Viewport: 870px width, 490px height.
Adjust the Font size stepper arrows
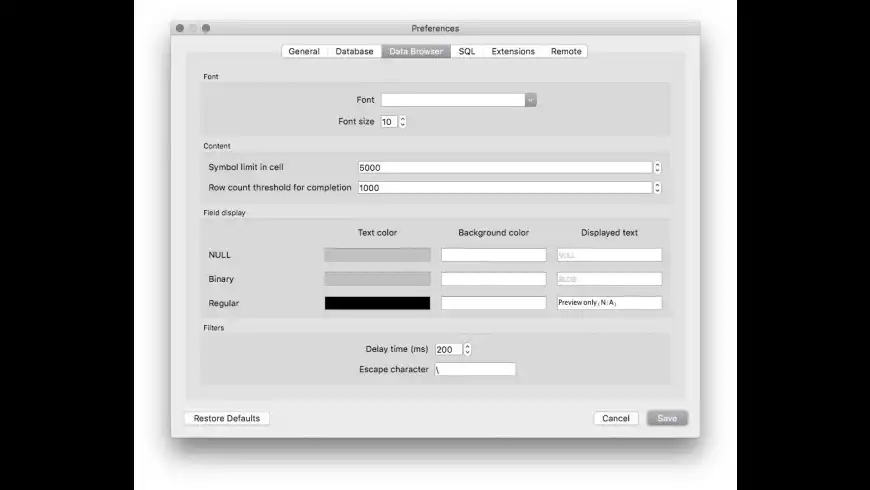(x=402, y=122)
